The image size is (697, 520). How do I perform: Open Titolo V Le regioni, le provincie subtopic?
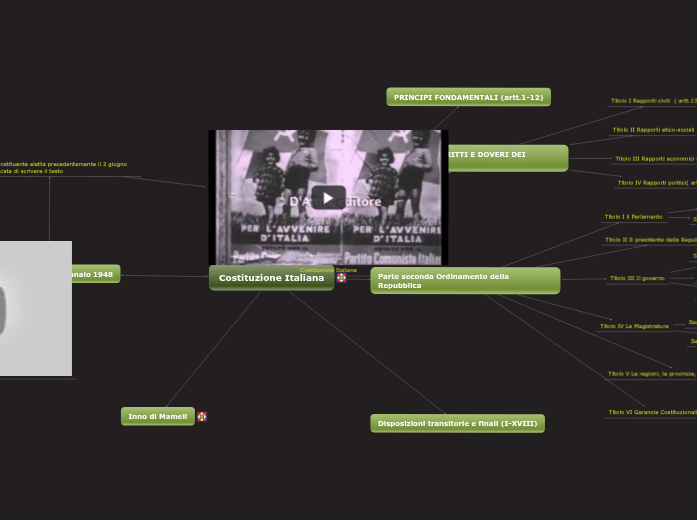pos(650,374)
